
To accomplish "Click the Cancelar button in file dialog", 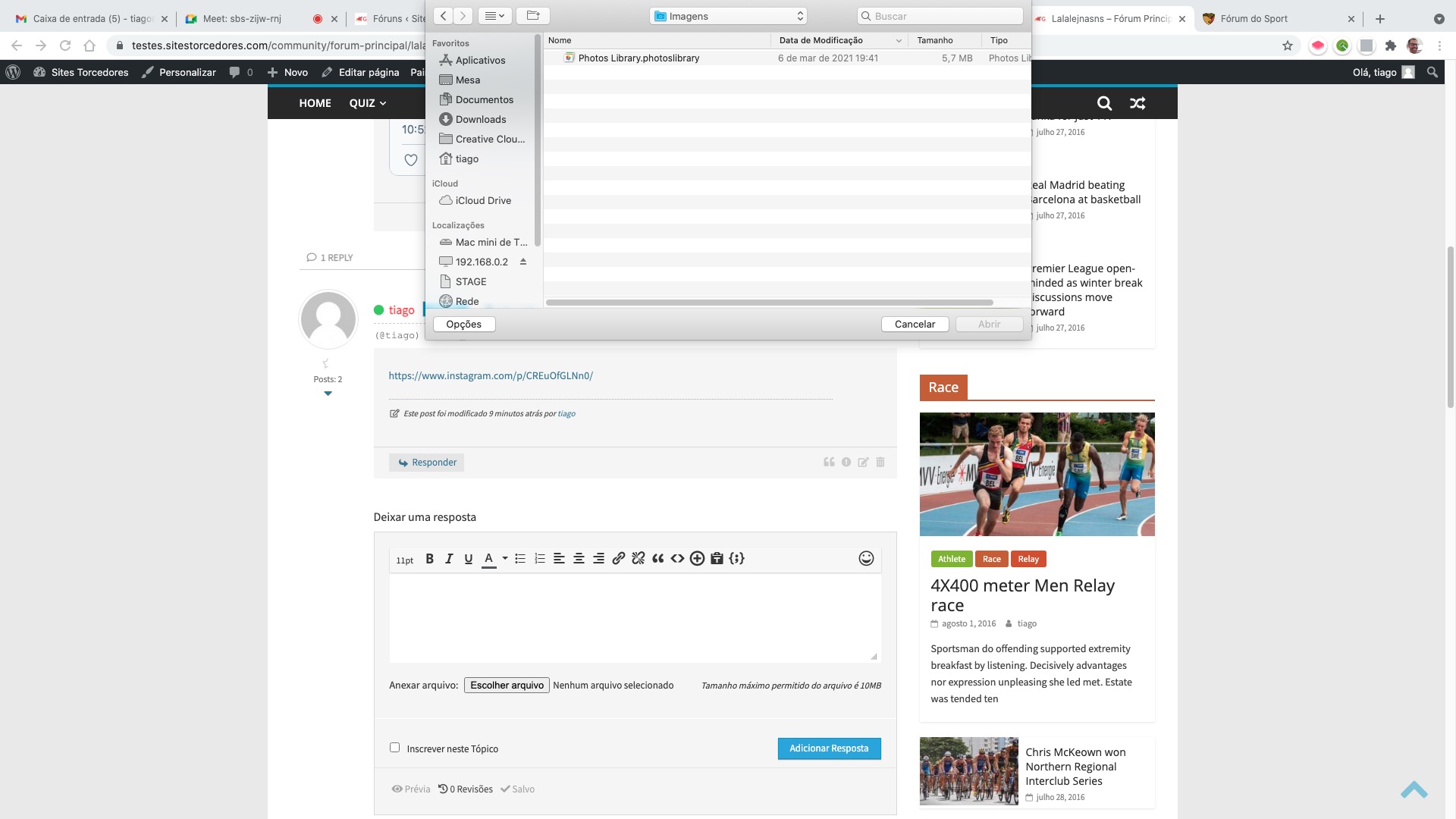I will pyautogui.click(x=915, y=324).
